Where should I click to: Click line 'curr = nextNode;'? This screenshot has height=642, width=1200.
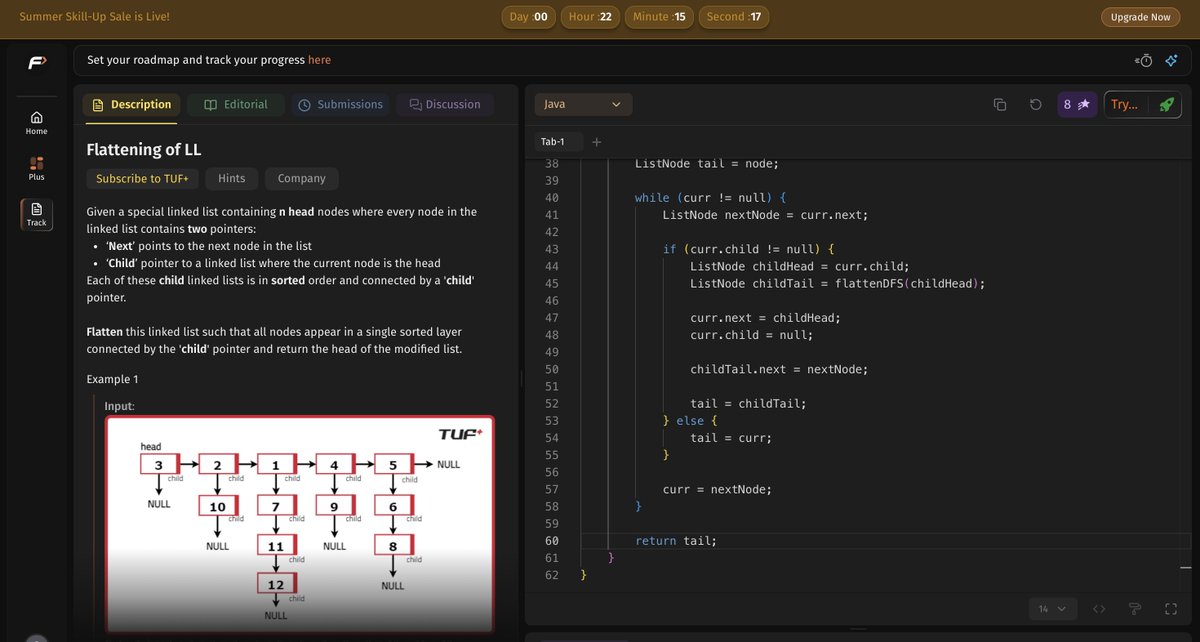(717, 490)
